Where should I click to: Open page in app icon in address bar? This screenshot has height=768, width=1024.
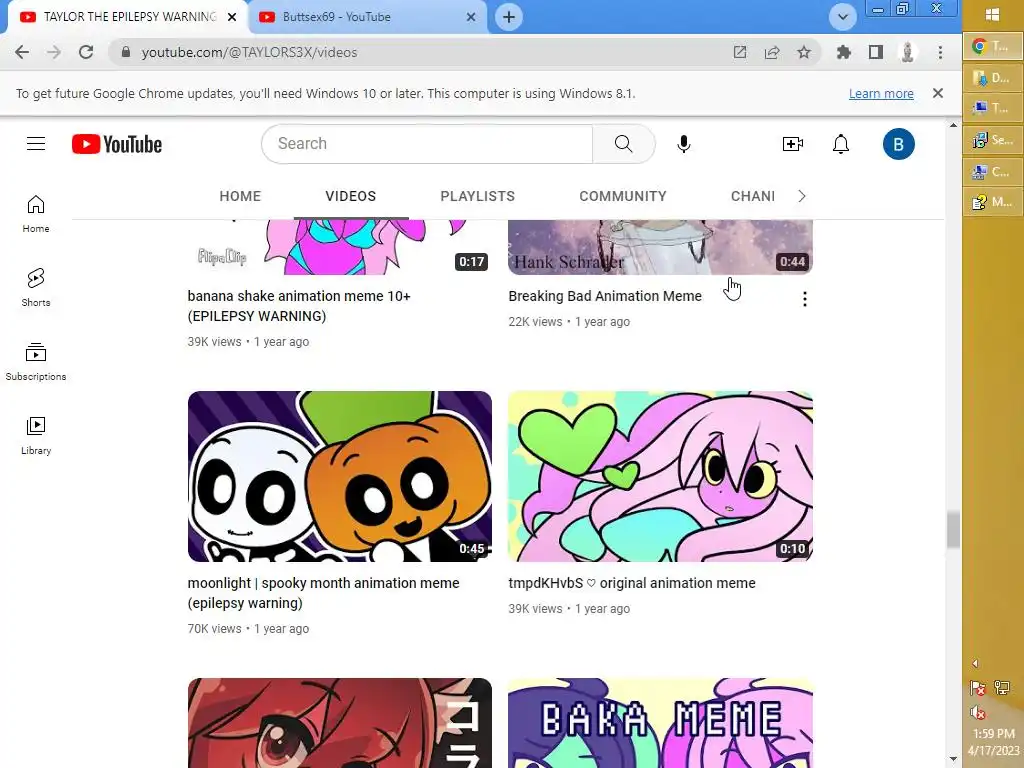pos(740,52)
